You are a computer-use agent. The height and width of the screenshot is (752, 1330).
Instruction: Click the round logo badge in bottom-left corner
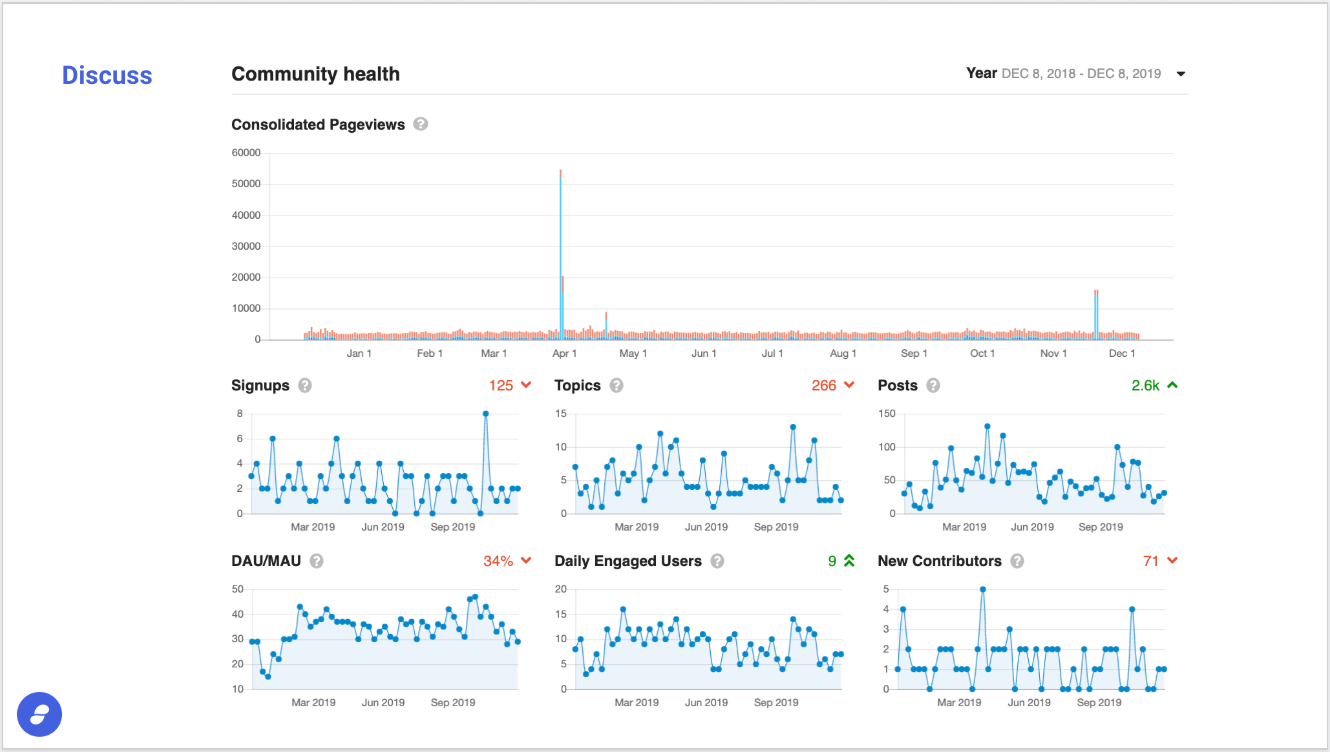[x=40, y=714]
